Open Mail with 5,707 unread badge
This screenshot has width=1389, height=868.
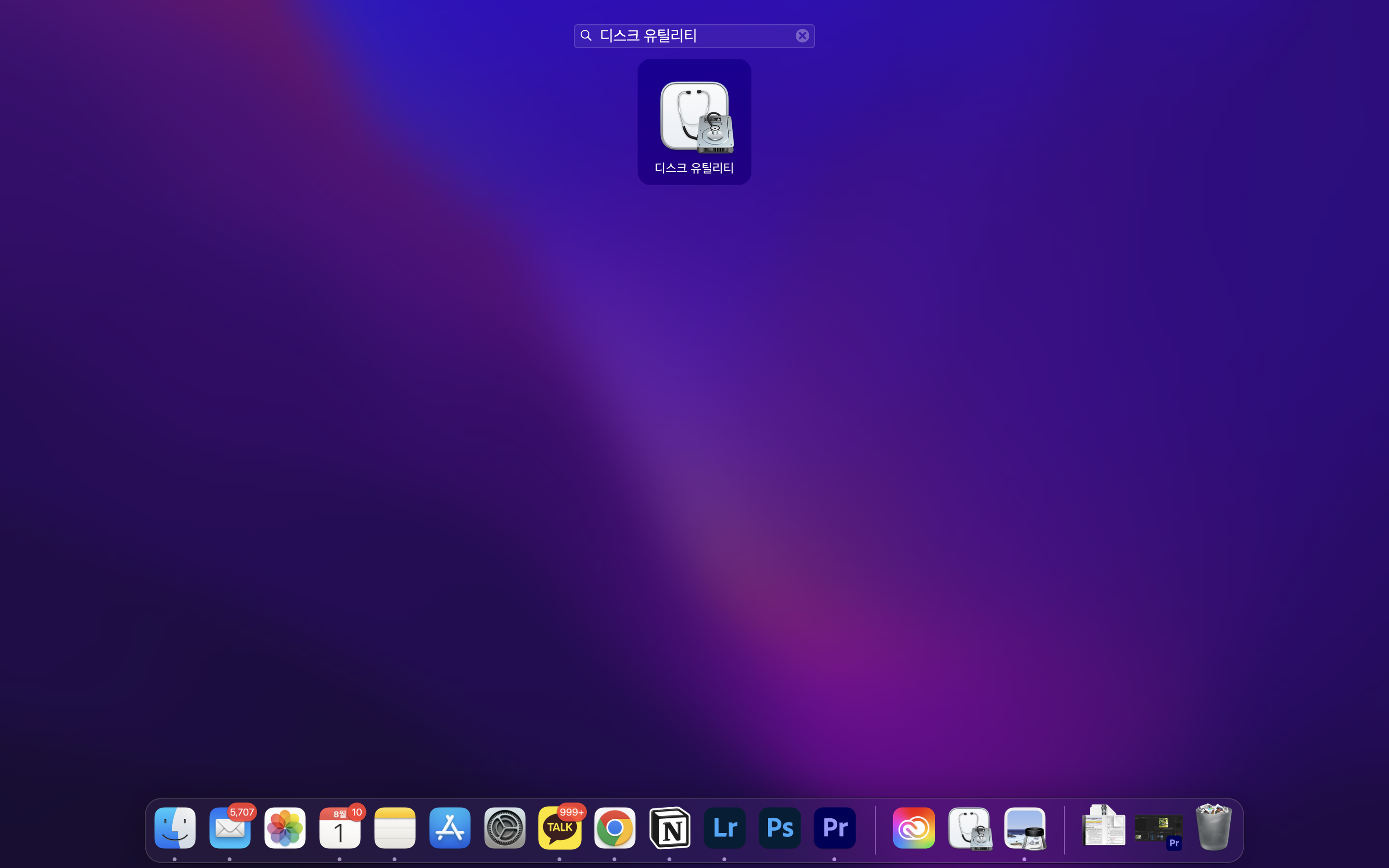coord(230,828)
